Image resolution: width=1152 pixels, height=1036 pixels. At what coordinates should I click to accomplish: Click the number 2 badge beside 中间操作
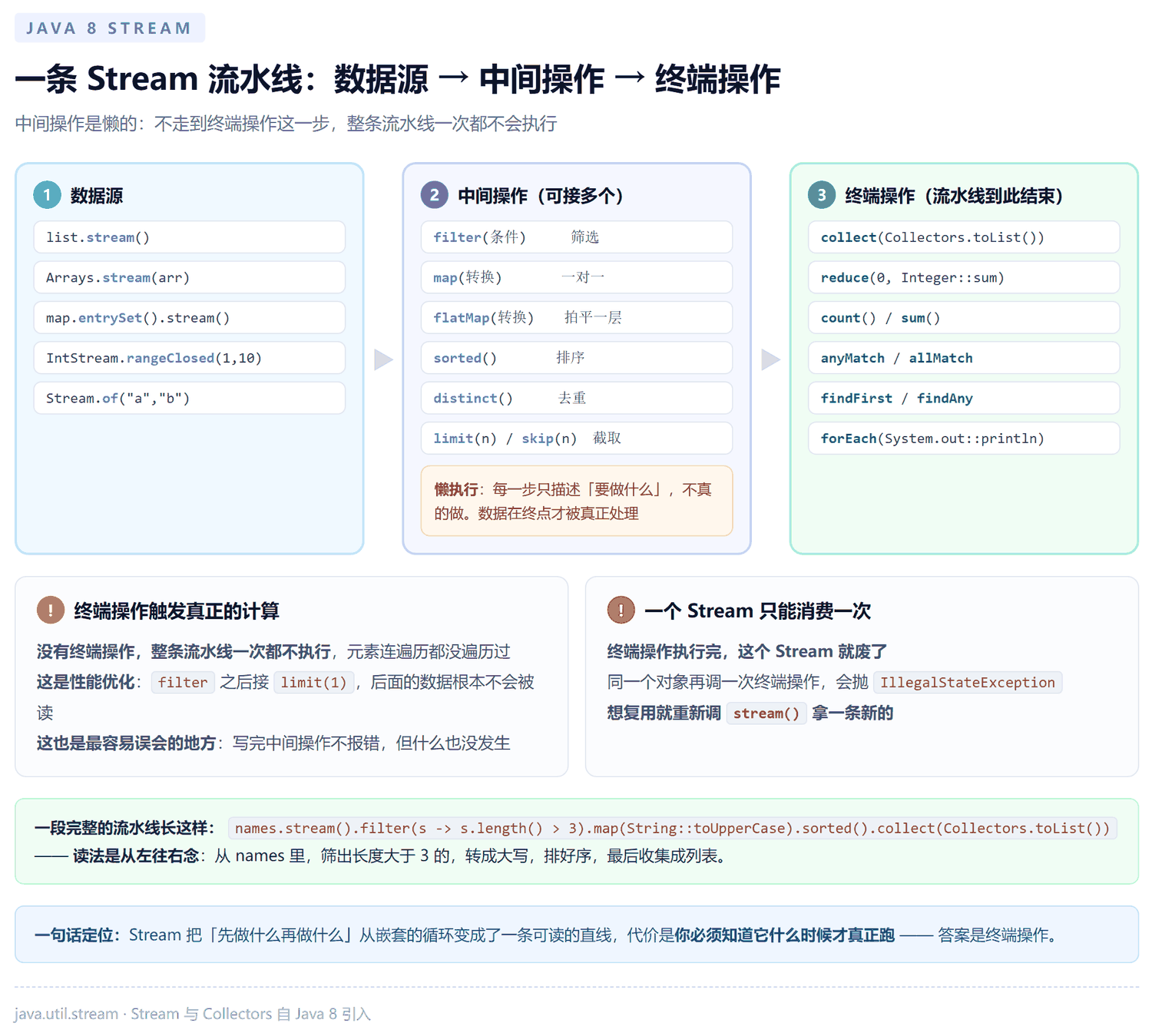tap(434, 195)
